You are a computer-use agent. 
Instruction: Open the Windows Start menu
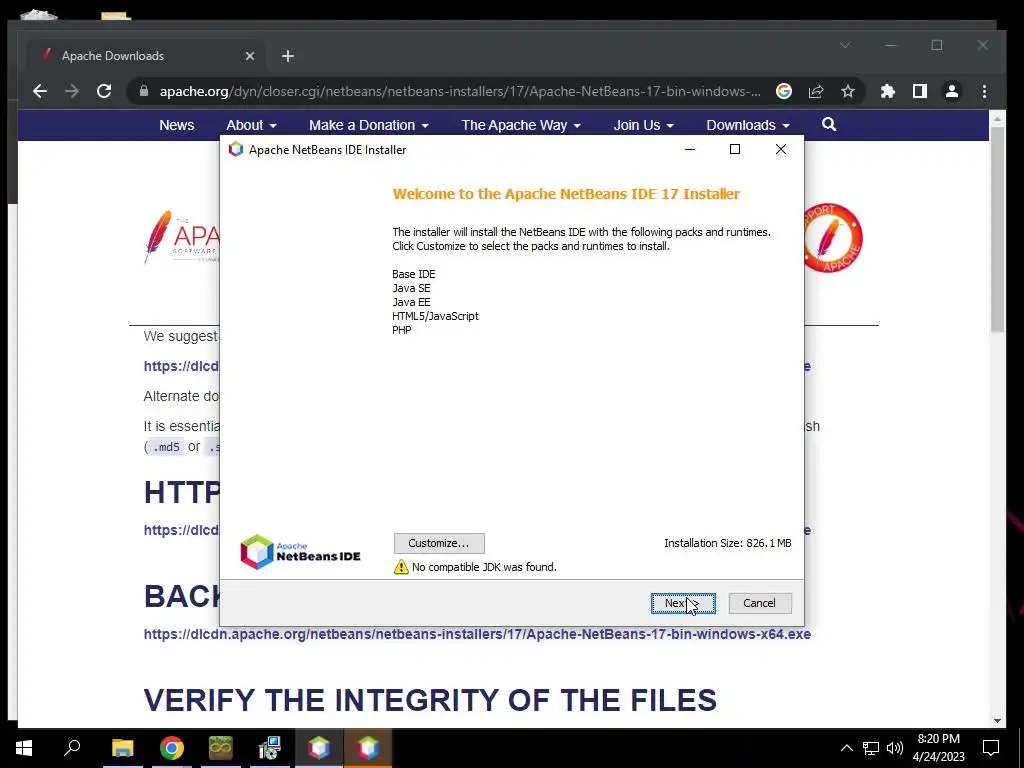point(24,748)
